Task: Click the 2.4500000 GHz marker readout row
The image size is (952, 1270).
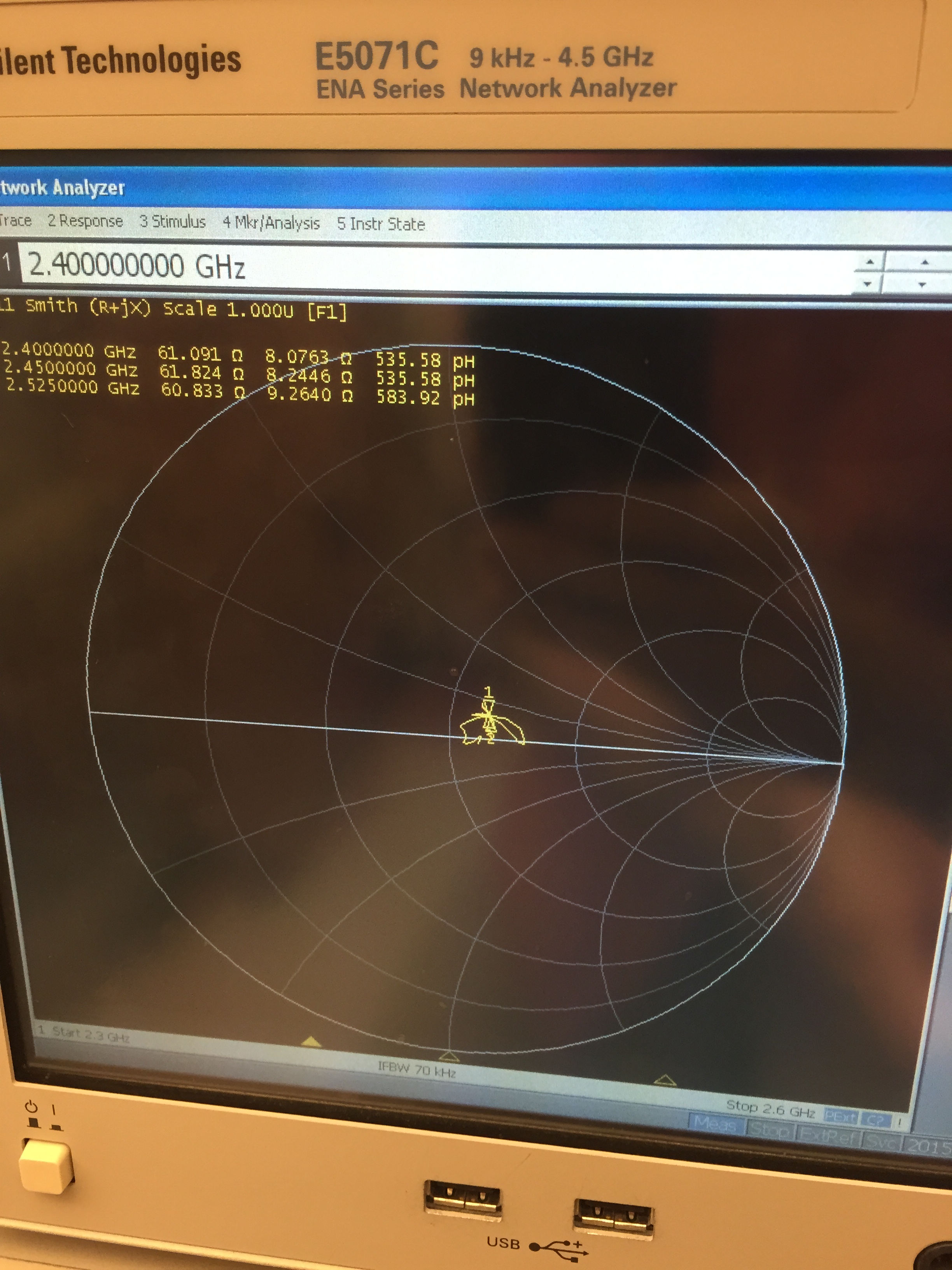Action: [x=239, y=374]
